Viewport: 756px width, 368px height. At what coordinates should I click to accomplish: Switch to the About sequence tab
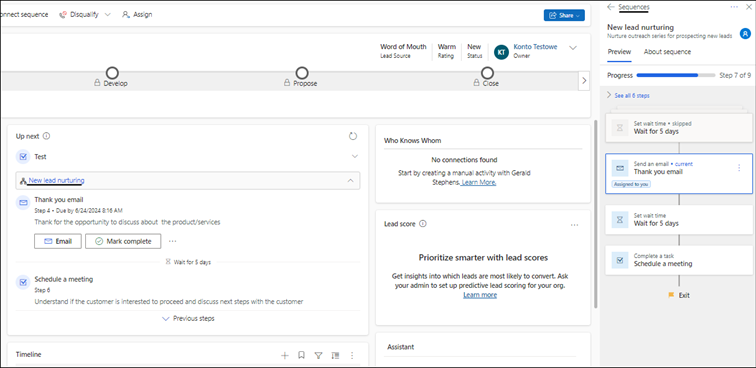[667, 52]
